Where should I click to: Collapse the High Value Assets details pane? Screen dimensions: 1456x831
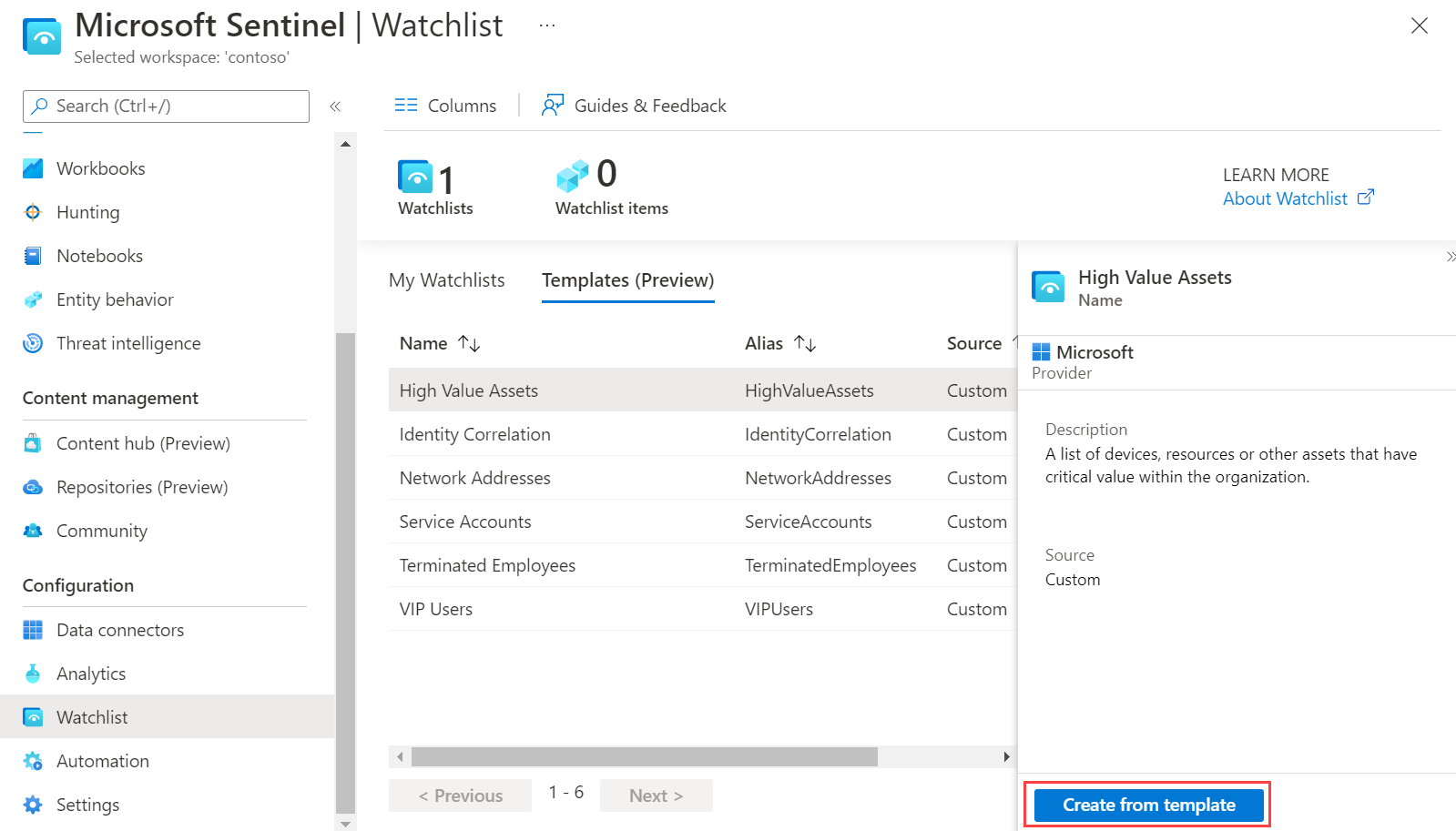[x=1450, y=258]
